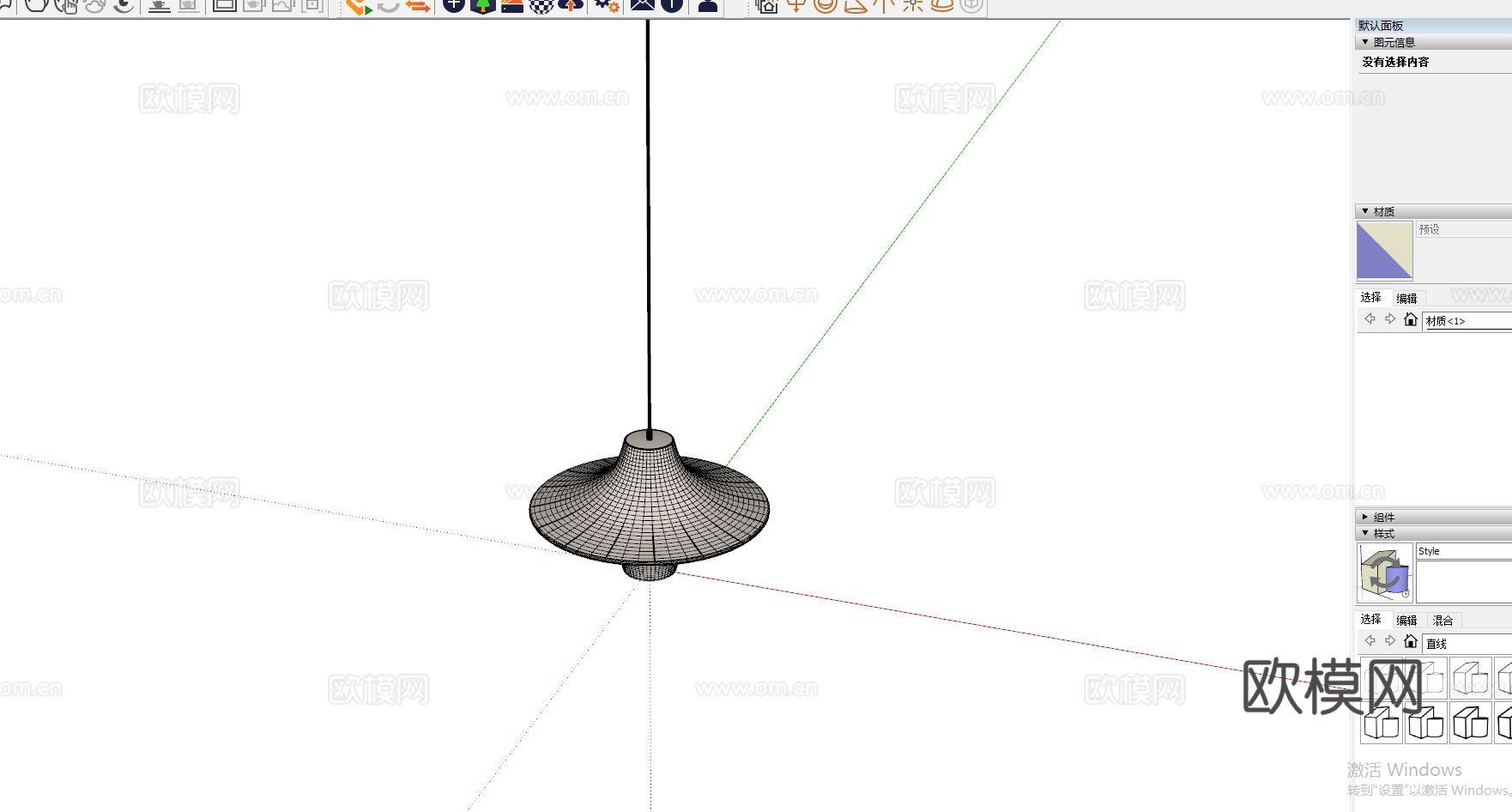Screen dimensions: 1512x812
Task: Click the 没有选择内容 entity info text
Action: 1396,62
